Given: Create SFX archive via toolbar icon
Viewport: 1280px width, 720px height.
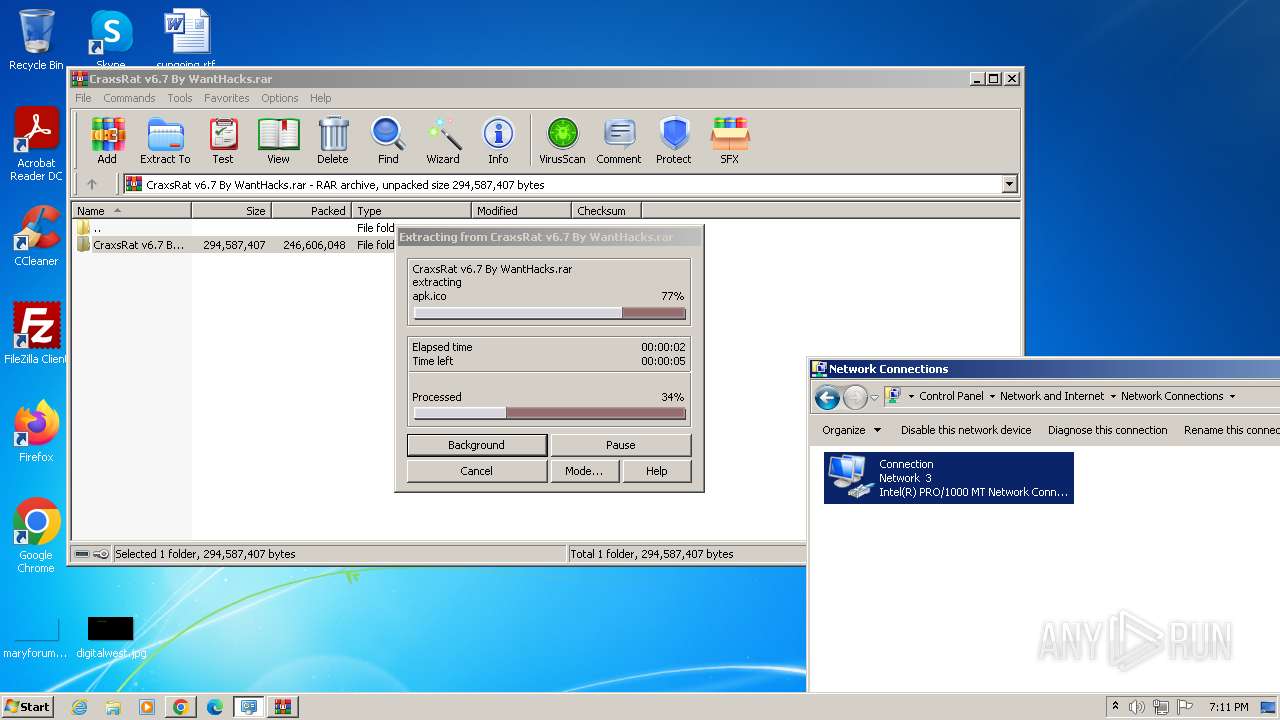Looking at the screenshot, I should tap(730, 140).
